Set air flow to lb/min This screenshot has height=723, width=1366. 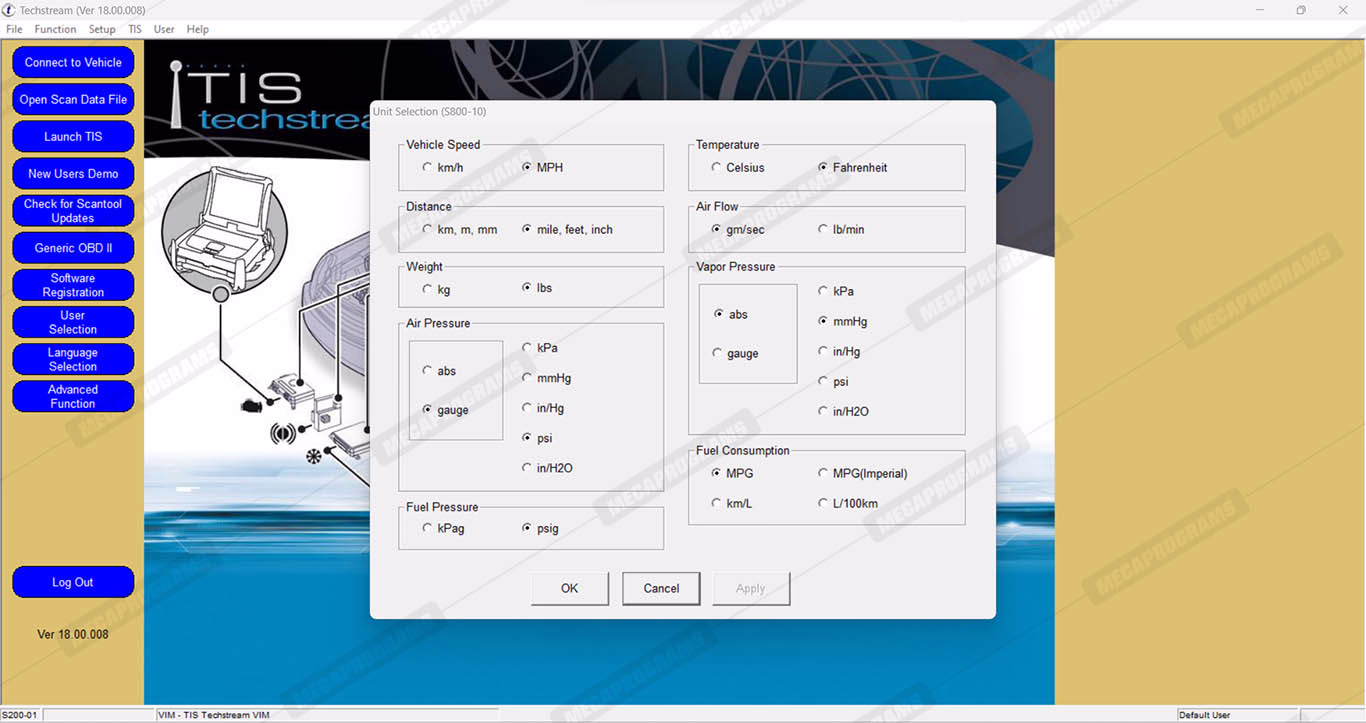(x=823, y=230)
